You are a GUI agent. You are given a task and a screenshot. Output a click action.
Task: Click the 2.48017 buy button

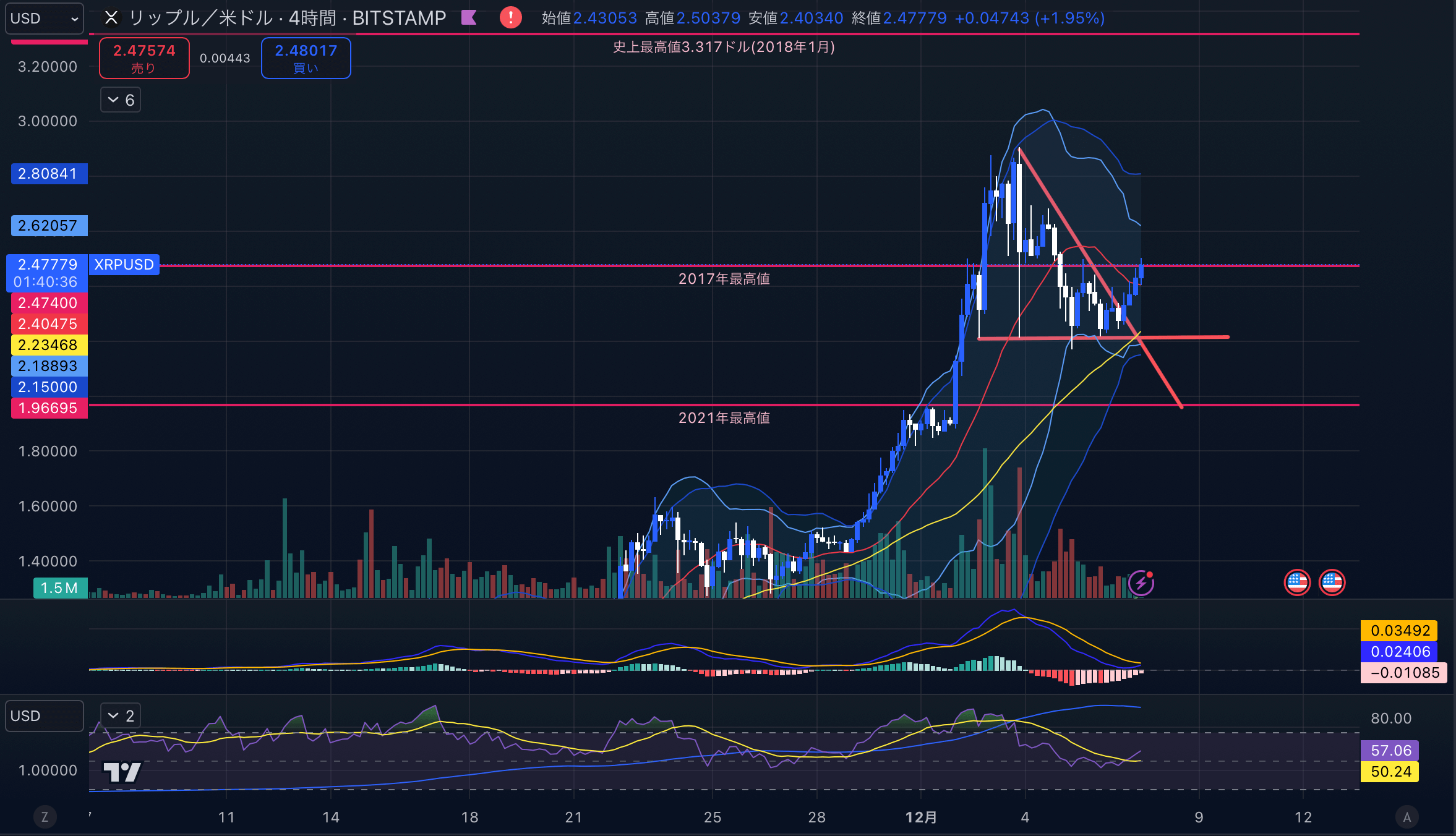pyautogui.click(x=306, y=58)
